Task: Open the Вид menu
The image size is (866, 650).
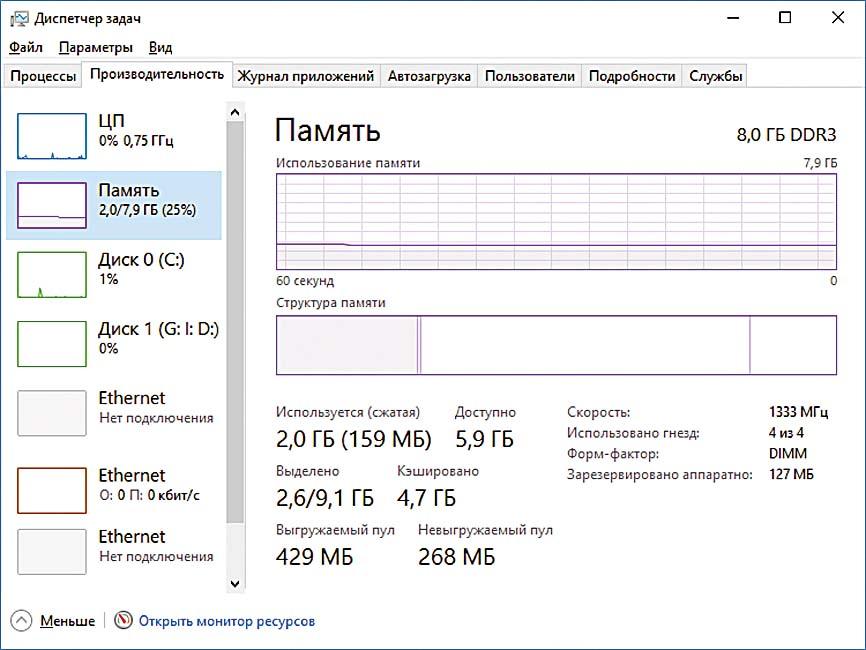Action: pos(160,47)
